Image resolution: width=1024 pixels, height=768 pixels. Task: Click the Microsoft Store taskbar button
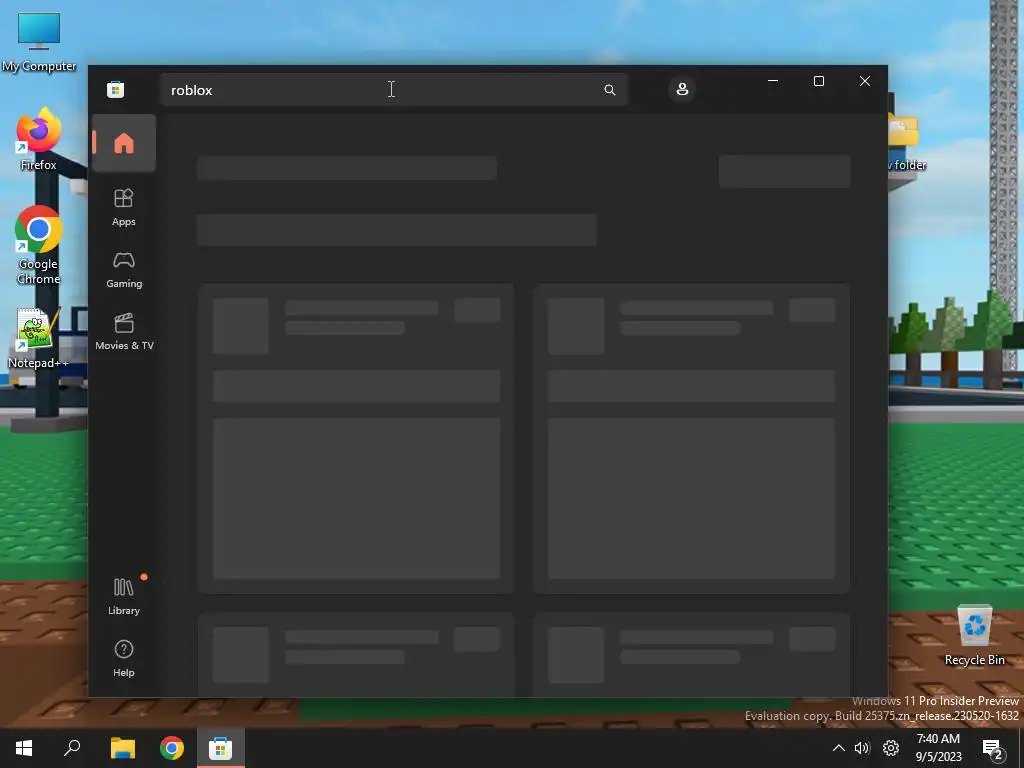[x=221, y=748]
